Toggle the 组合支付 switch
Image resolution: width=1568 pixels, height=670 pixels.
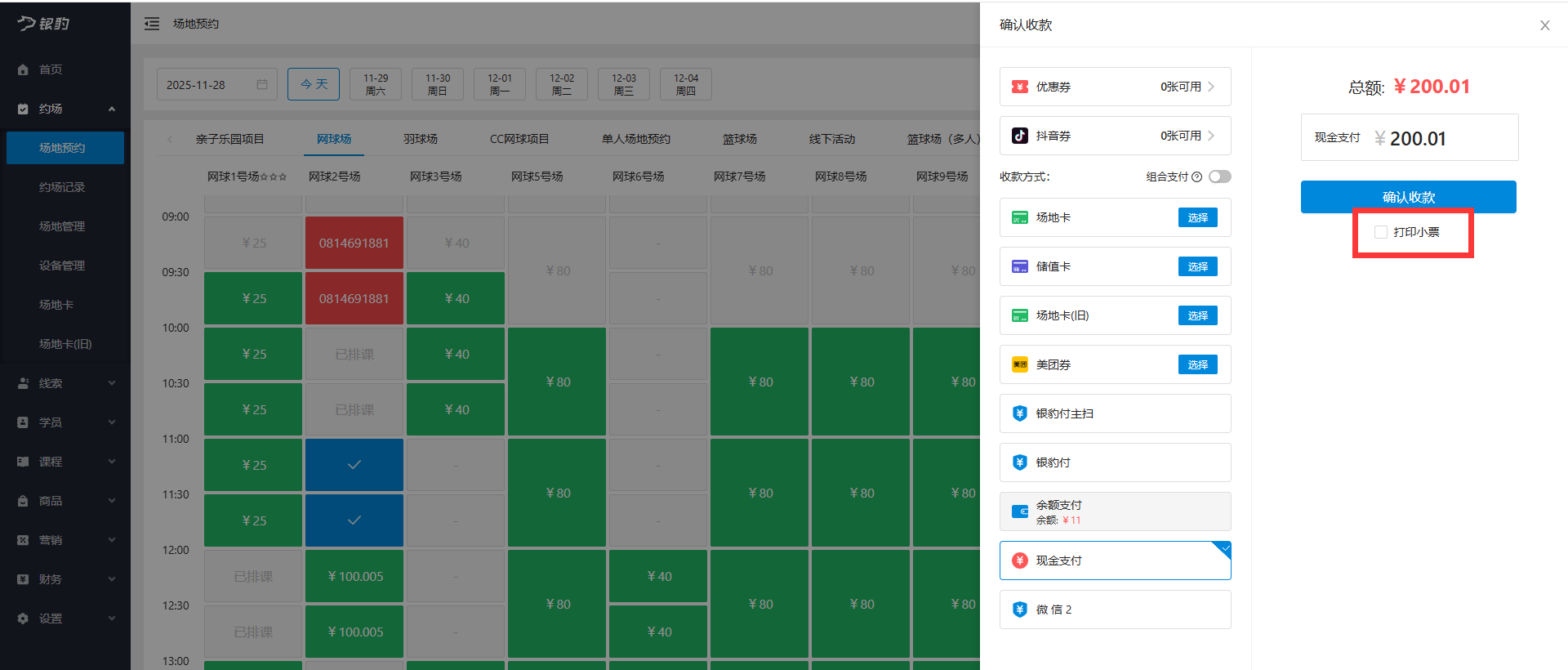point(1219,176)
